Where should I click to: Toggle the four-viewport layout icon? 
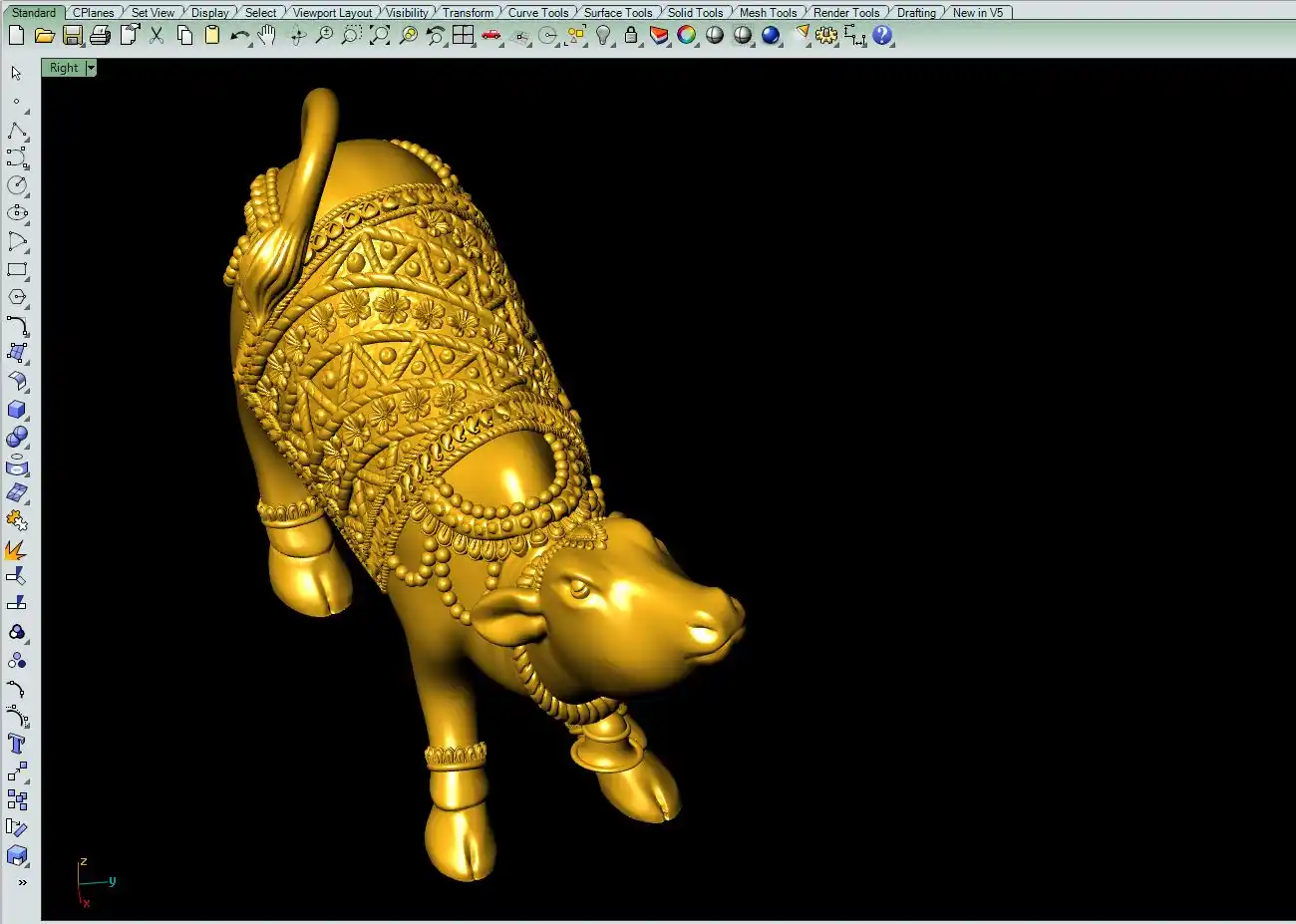464,36
